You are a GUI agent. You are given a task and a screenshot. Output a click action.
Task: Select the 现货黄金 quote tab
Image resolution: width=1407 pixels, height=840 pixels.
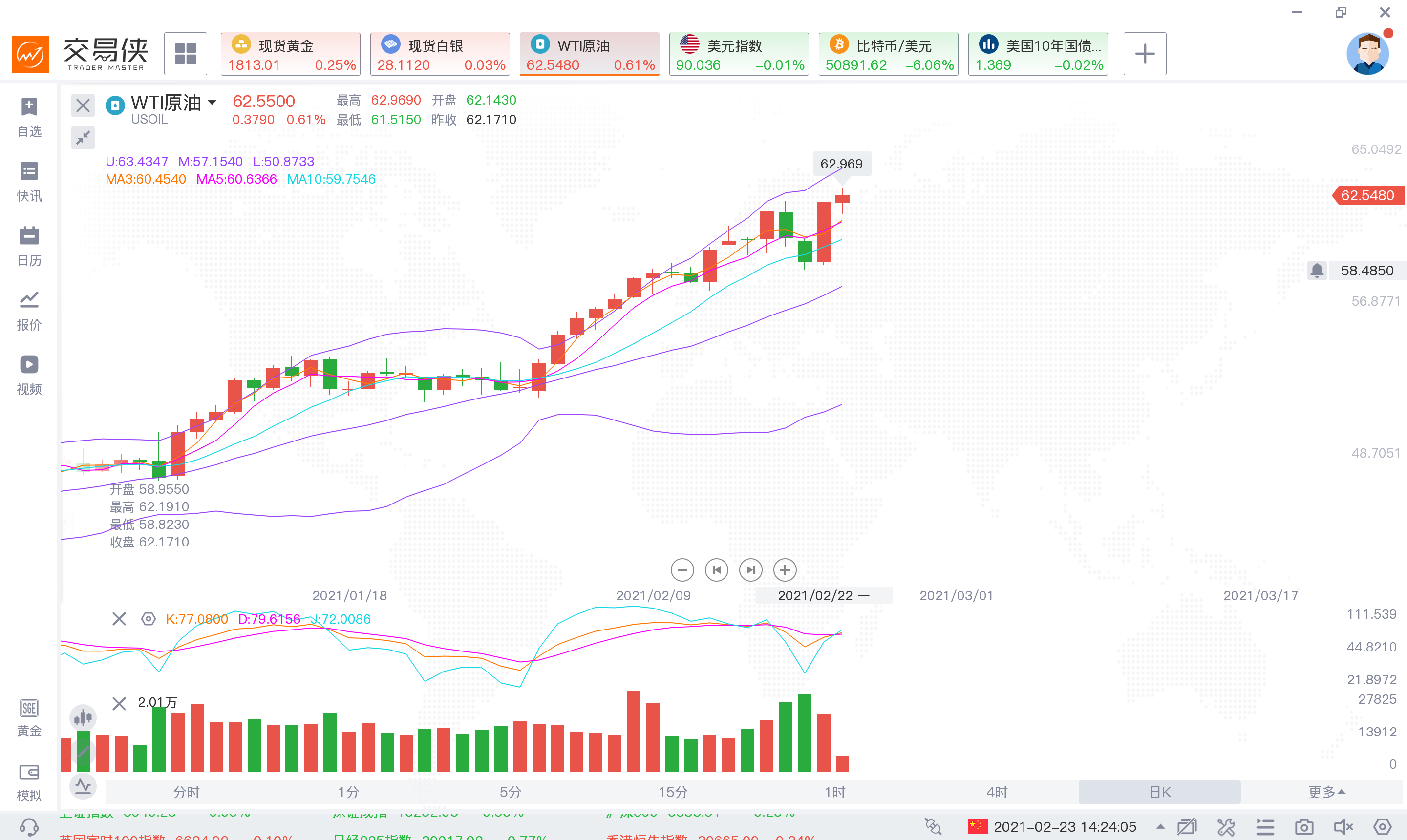tap(291, 54)
